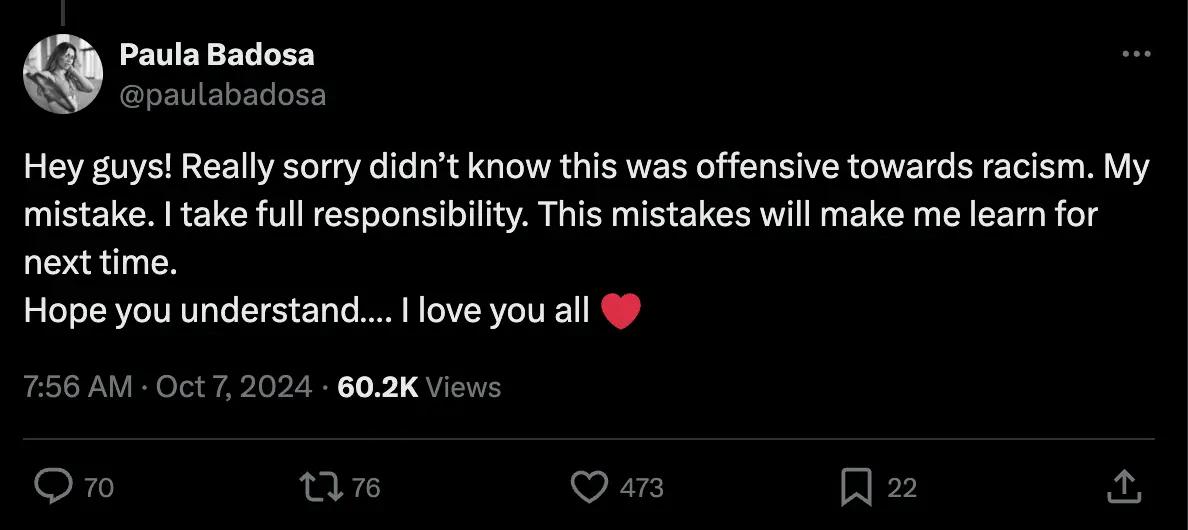The width and height of the screenshot is (1188, 530).
Task: Click Paula Badosa's profile avatar
Action: (x=62, y=74)
